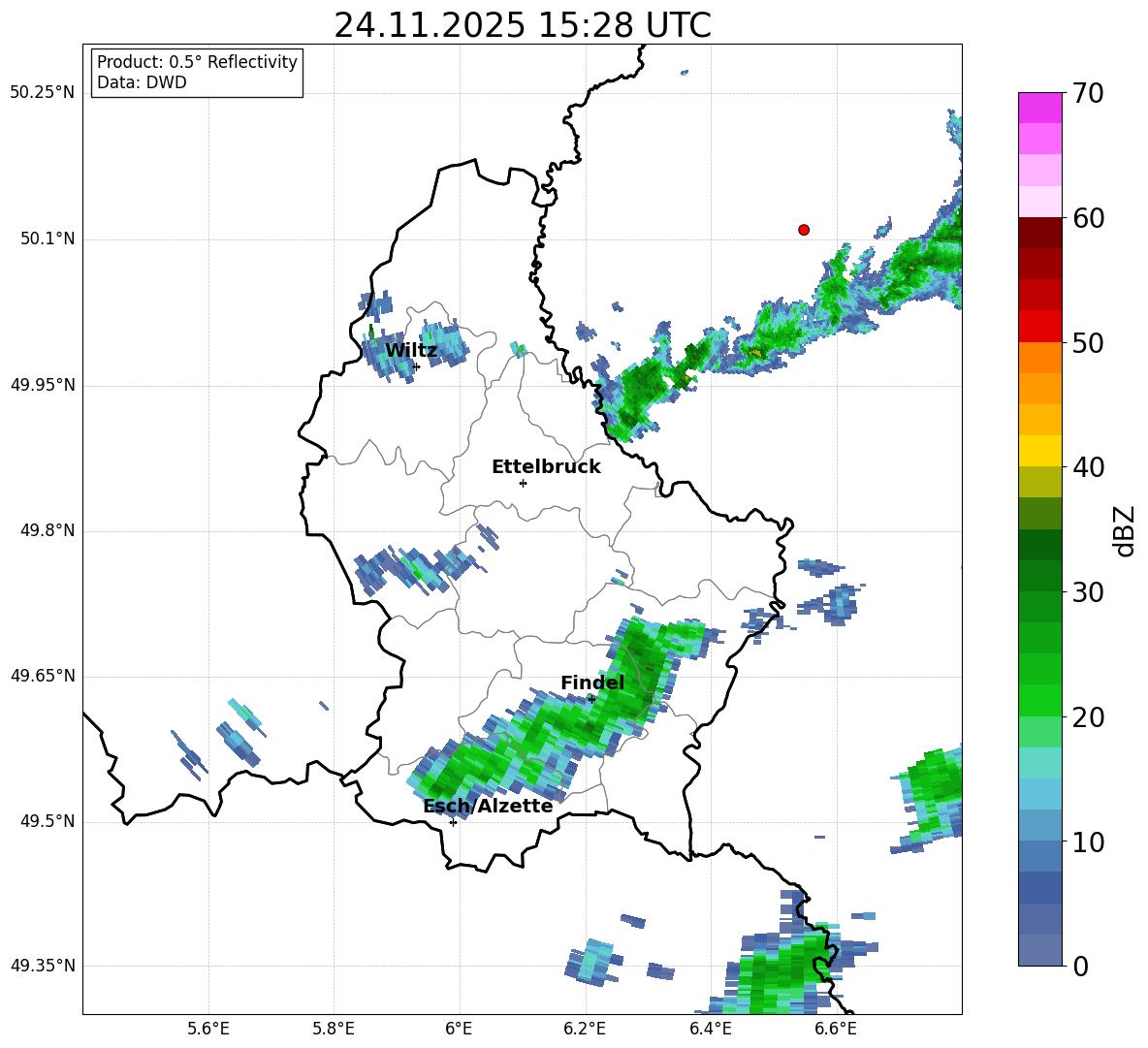1148x1048 pixels.
Task: Click the 49.95°N latitude label
Action: [42, 385]
